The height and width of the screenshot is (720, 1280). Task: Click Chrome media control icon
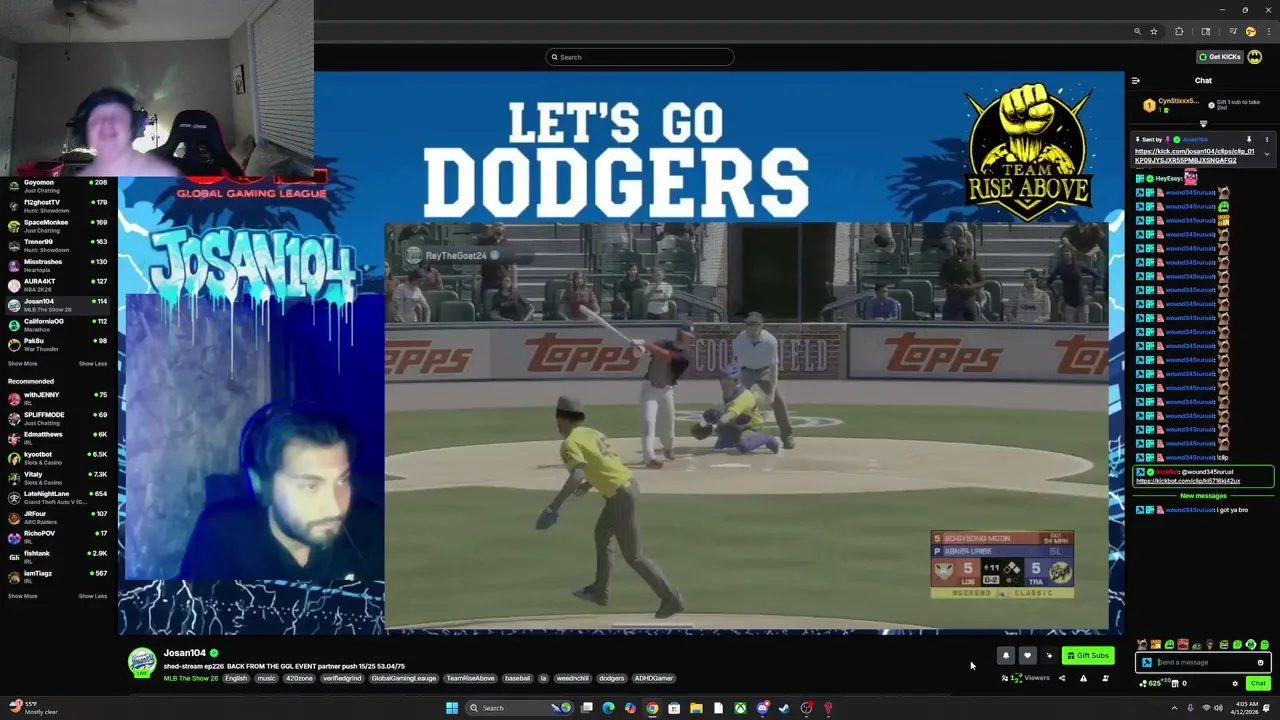click(x=1233, y=32)
